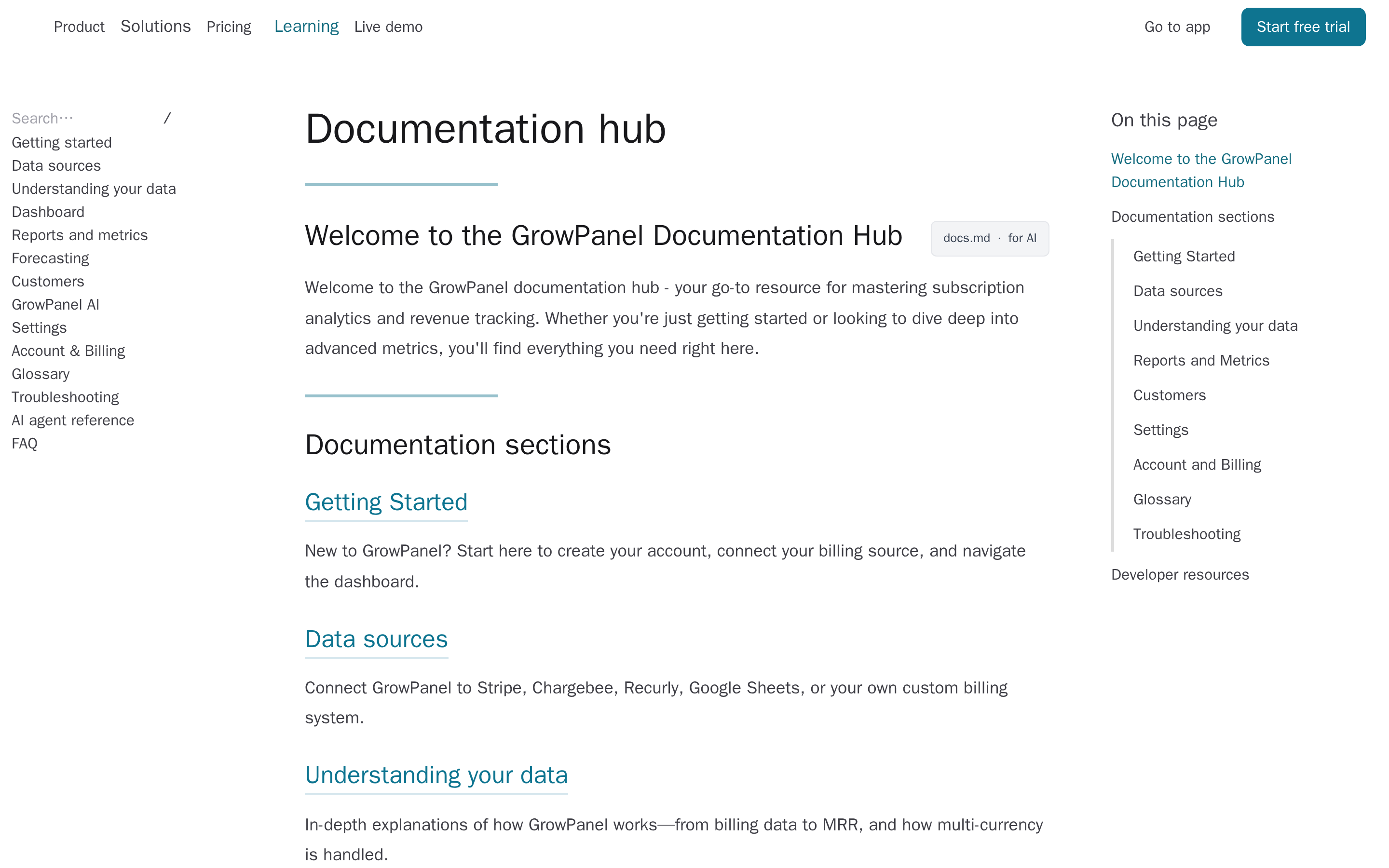Viewport: 1389px width, 868px height.
Task: Open Data sources in the left sidebar
Action: [56, 166]
